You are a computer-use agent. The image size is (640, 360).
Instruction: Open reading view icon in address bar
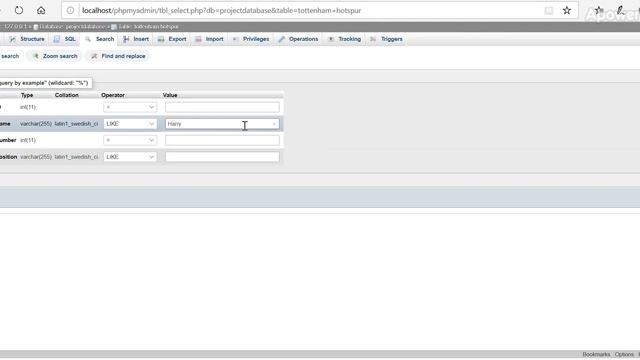point(549,11)
